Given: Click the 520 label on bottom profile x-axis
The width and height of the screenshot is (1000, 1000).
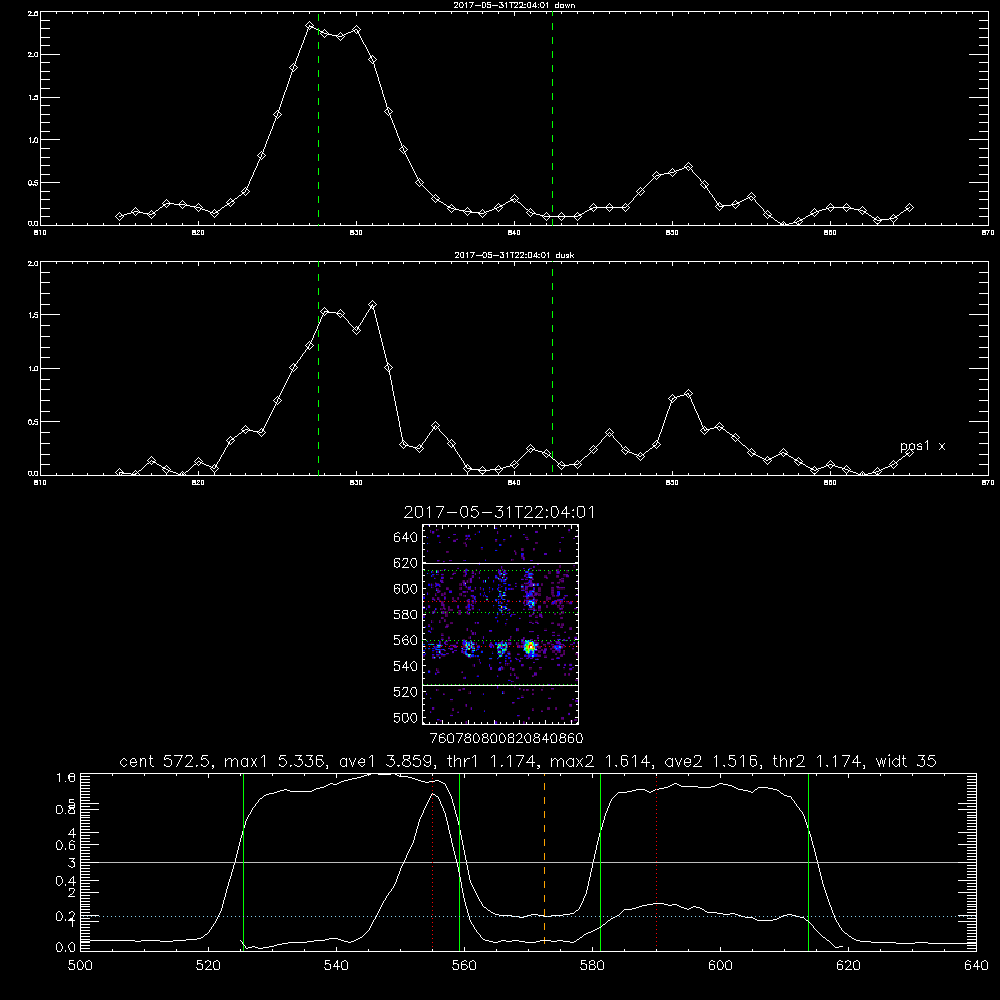Looking at the screenshot, I should click(209, 966).
